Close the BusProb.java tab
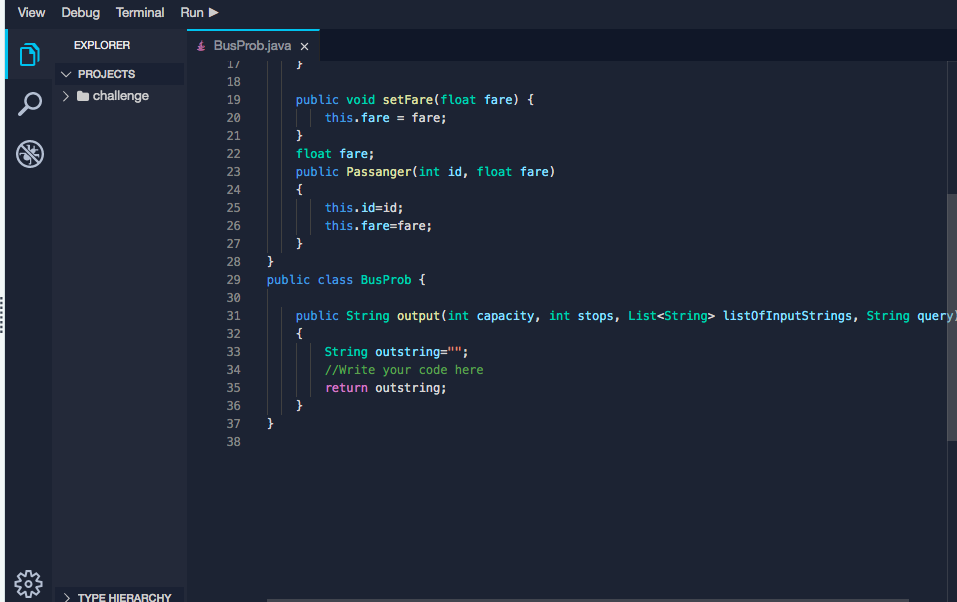This screenshot has height=602, width=957. [x=305, y=45]
